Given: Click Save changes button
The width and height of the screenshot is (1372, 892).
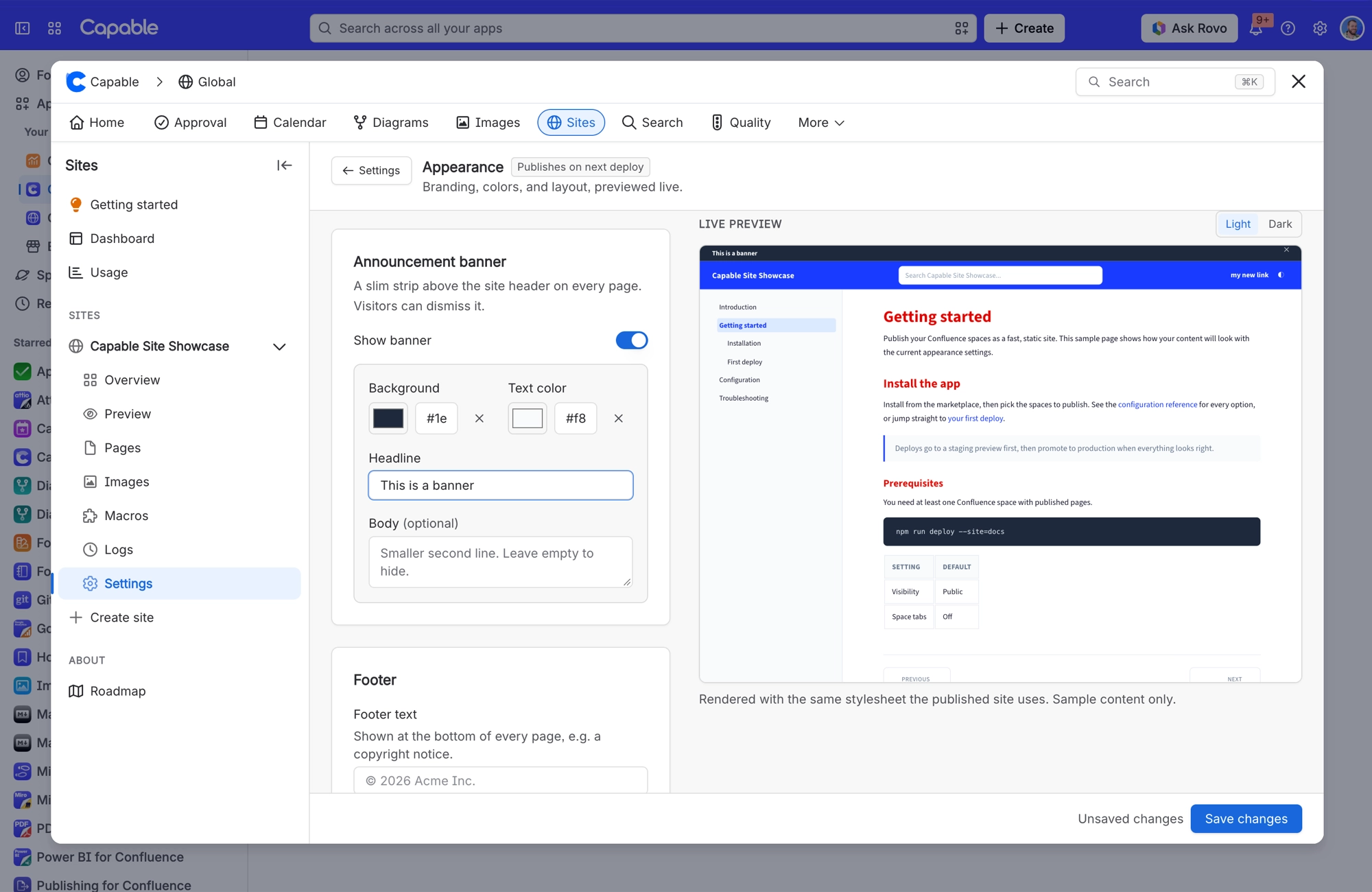Looking at the screenshot, I should pos(1246,819).
